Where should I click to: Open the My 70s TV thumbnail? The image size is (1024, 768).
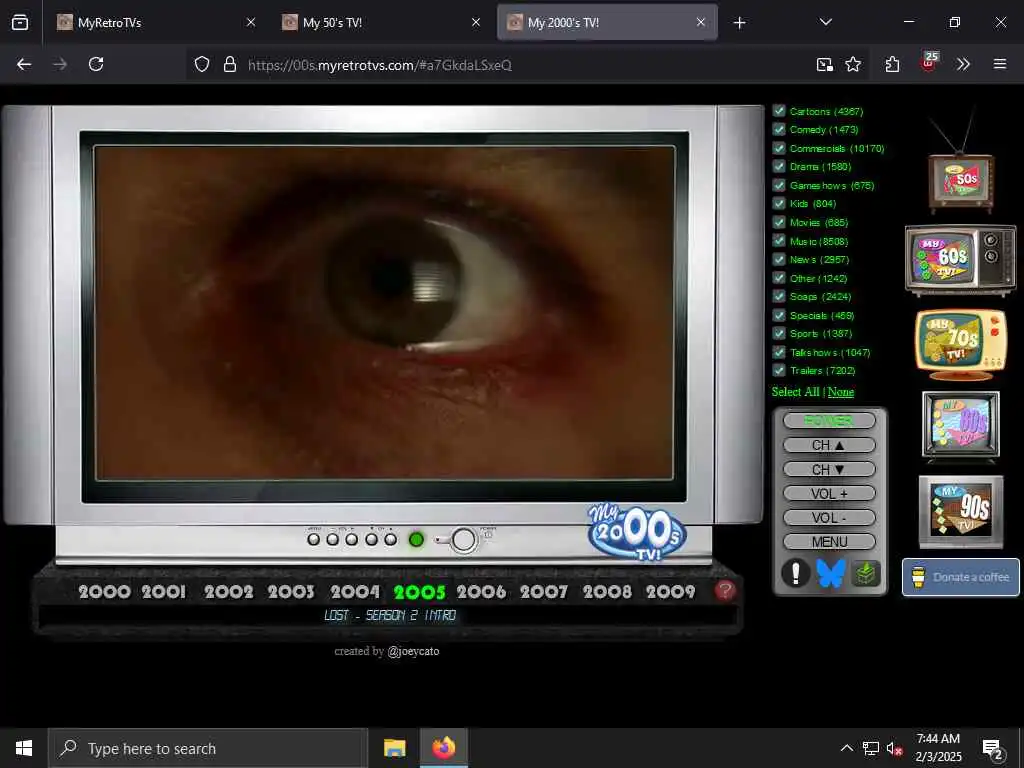click(x=961, y=344)
